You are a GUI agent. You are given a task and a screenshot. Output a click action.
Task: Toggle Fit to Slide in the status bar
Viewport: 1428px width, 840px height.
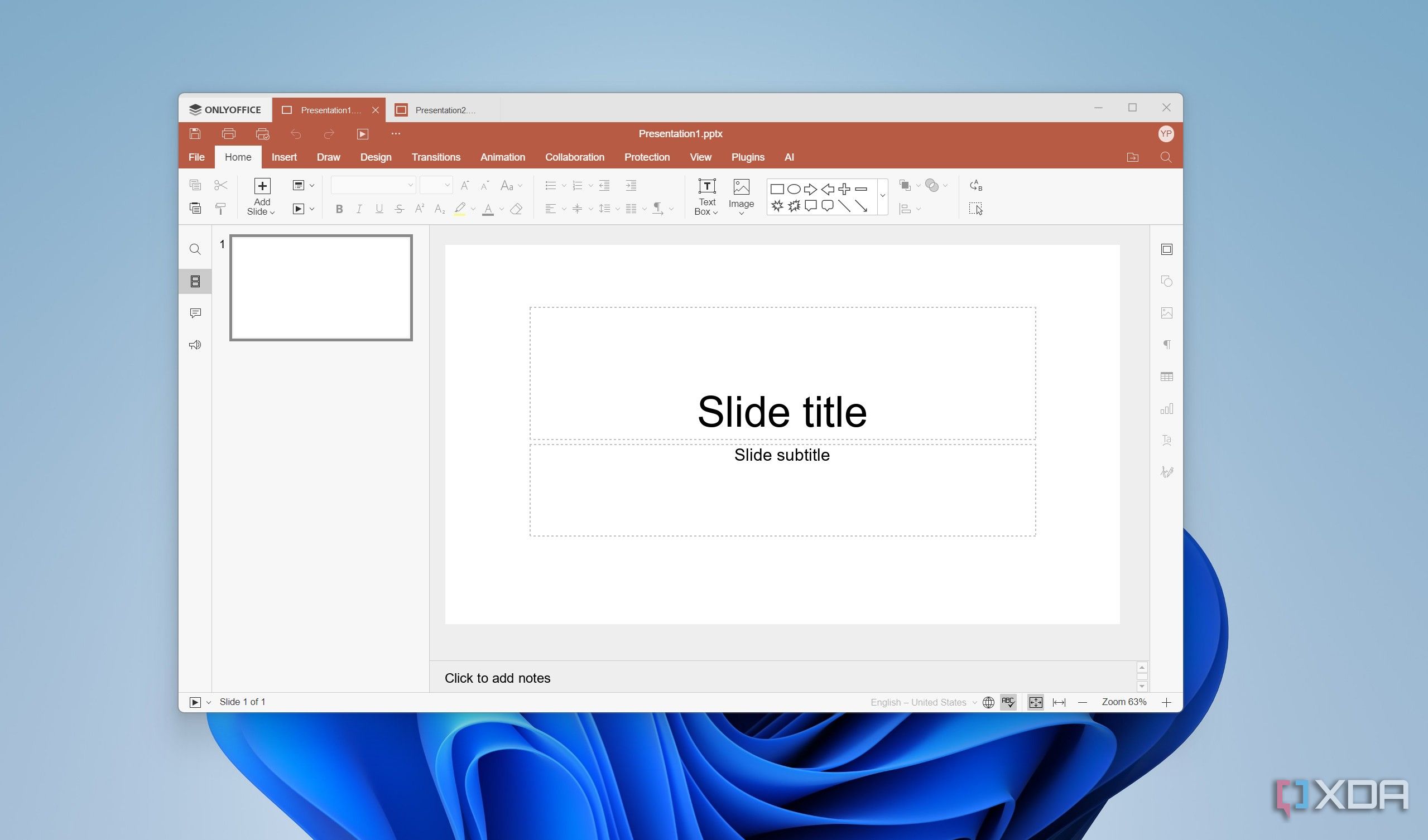pos(1035,702)
